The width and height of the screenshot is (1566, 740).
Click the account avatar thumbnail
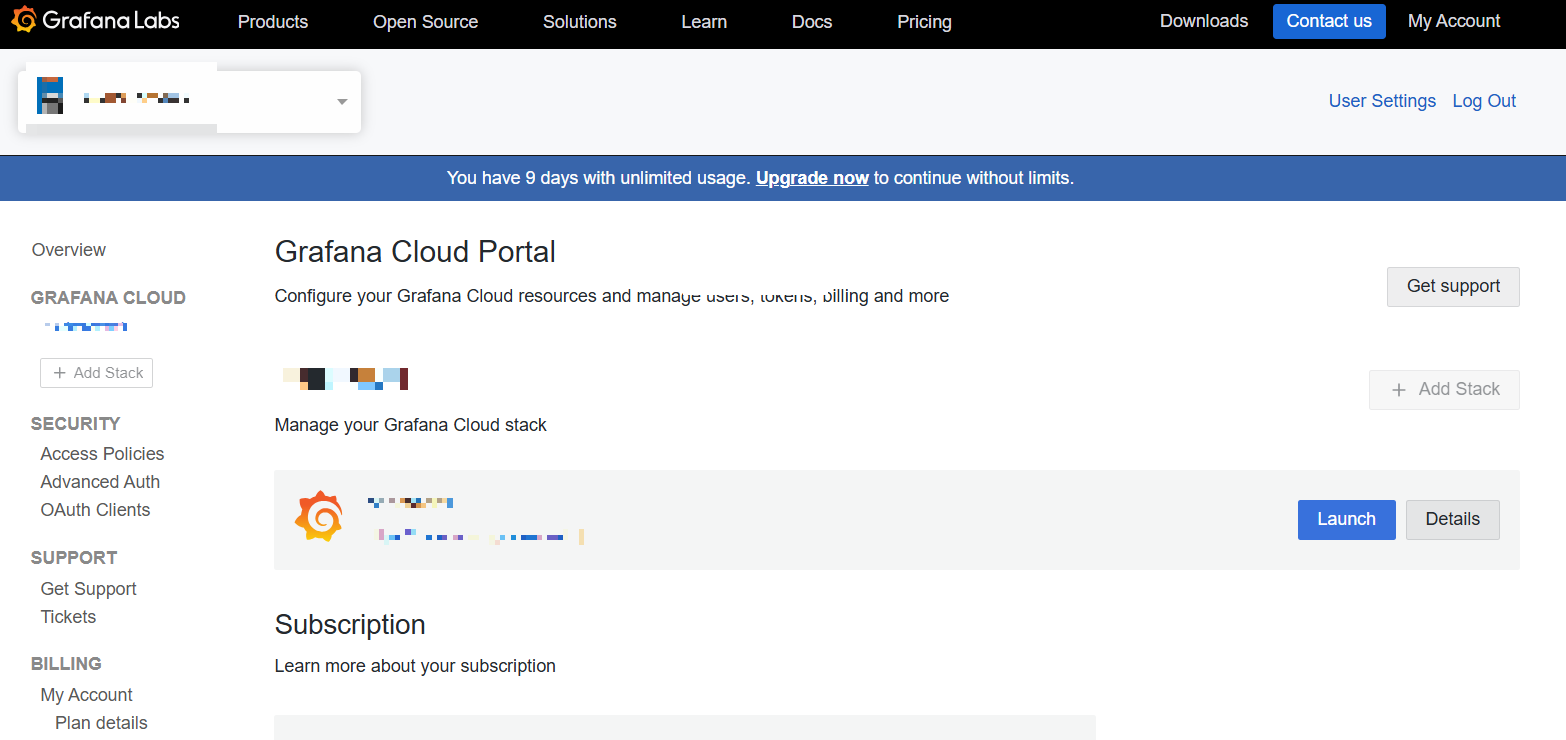[x=50, y=95]
